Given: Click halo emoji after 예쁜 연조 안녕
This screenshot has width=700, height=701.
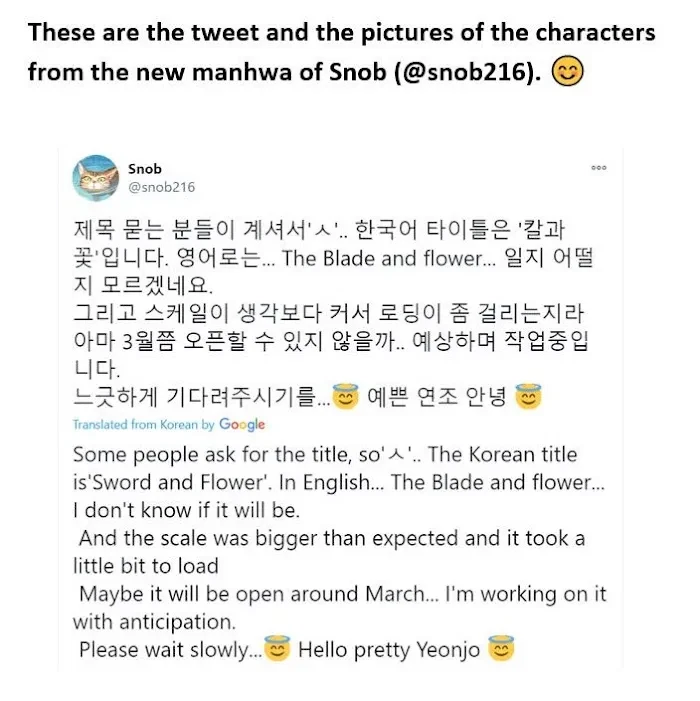Looking at the screenshot, I should (x=528, y=396).
